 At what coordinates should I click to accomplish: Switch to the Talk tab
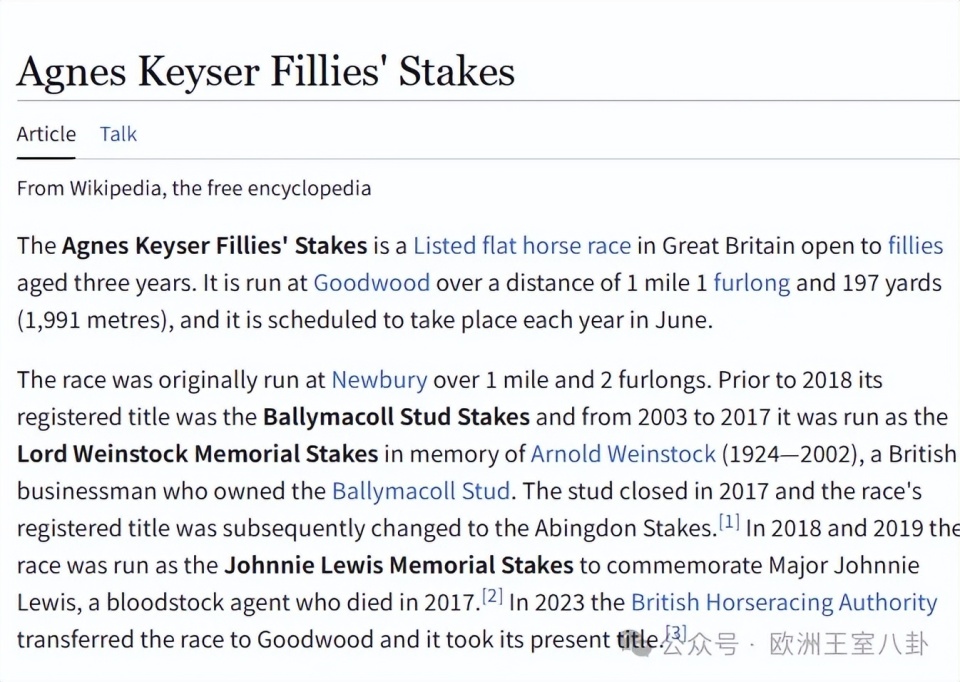coord(118,134)
